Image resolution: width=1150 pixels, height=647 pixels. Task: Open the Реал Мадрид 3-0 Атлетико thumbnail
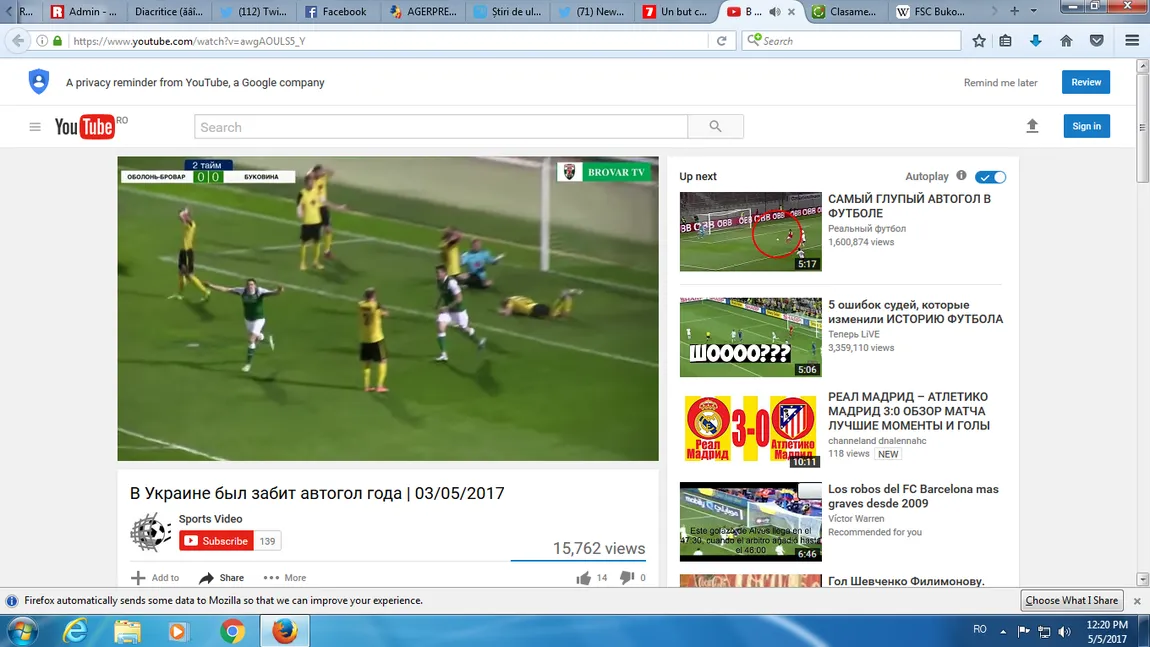tap(750, 429)
